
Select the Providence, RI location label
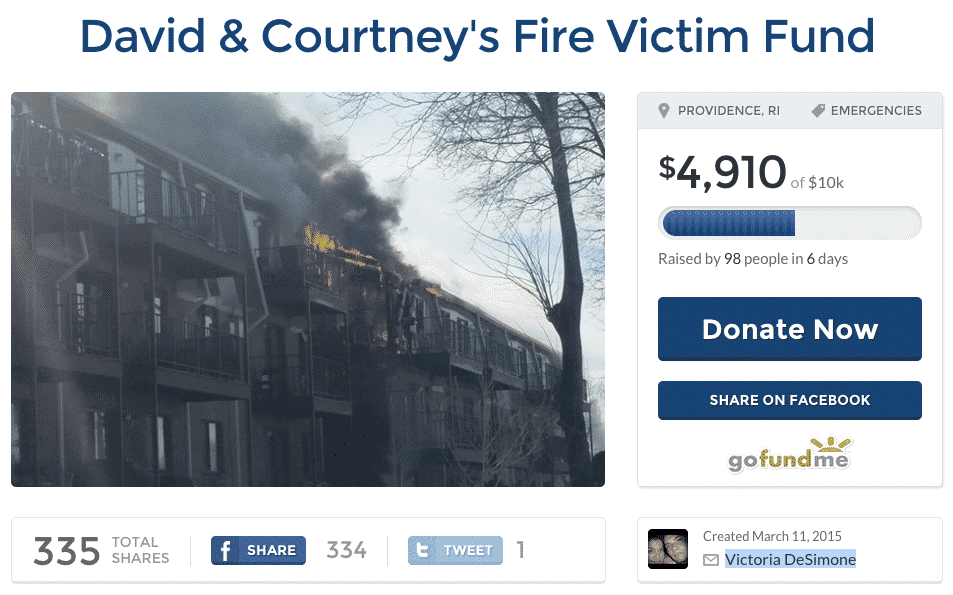coord(729,111)
